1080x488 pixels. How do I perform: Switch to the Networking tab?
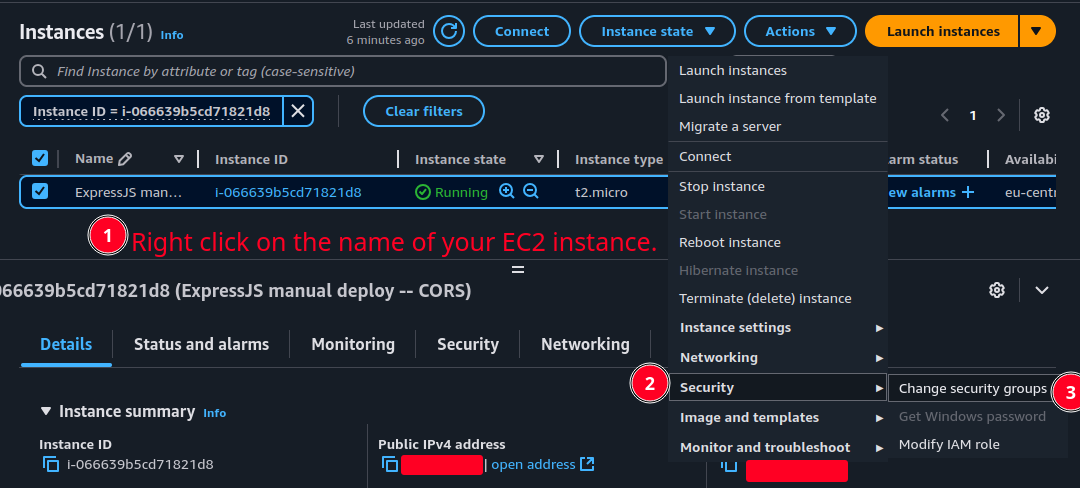pyautogui.click(x=585, y=344)
